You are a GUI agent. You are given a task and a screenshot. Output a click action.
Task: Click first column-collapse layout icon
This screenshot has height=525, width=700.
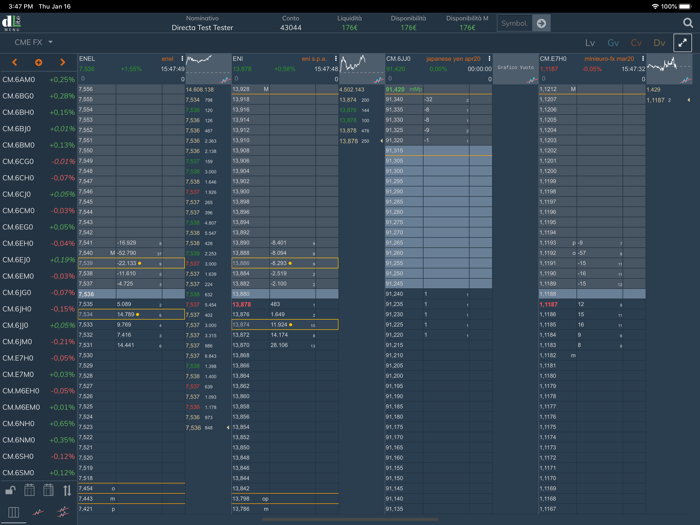pos(29,490)
